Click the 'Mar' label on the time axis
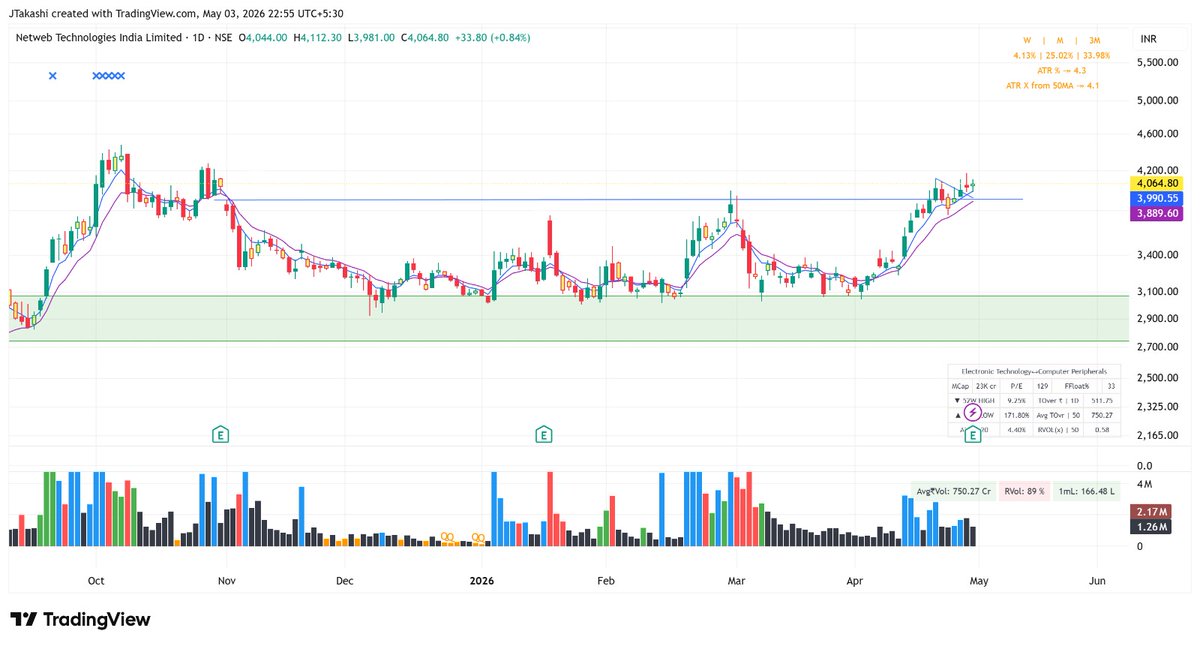Screen dimensions: 1200x646 pos(737,581)
